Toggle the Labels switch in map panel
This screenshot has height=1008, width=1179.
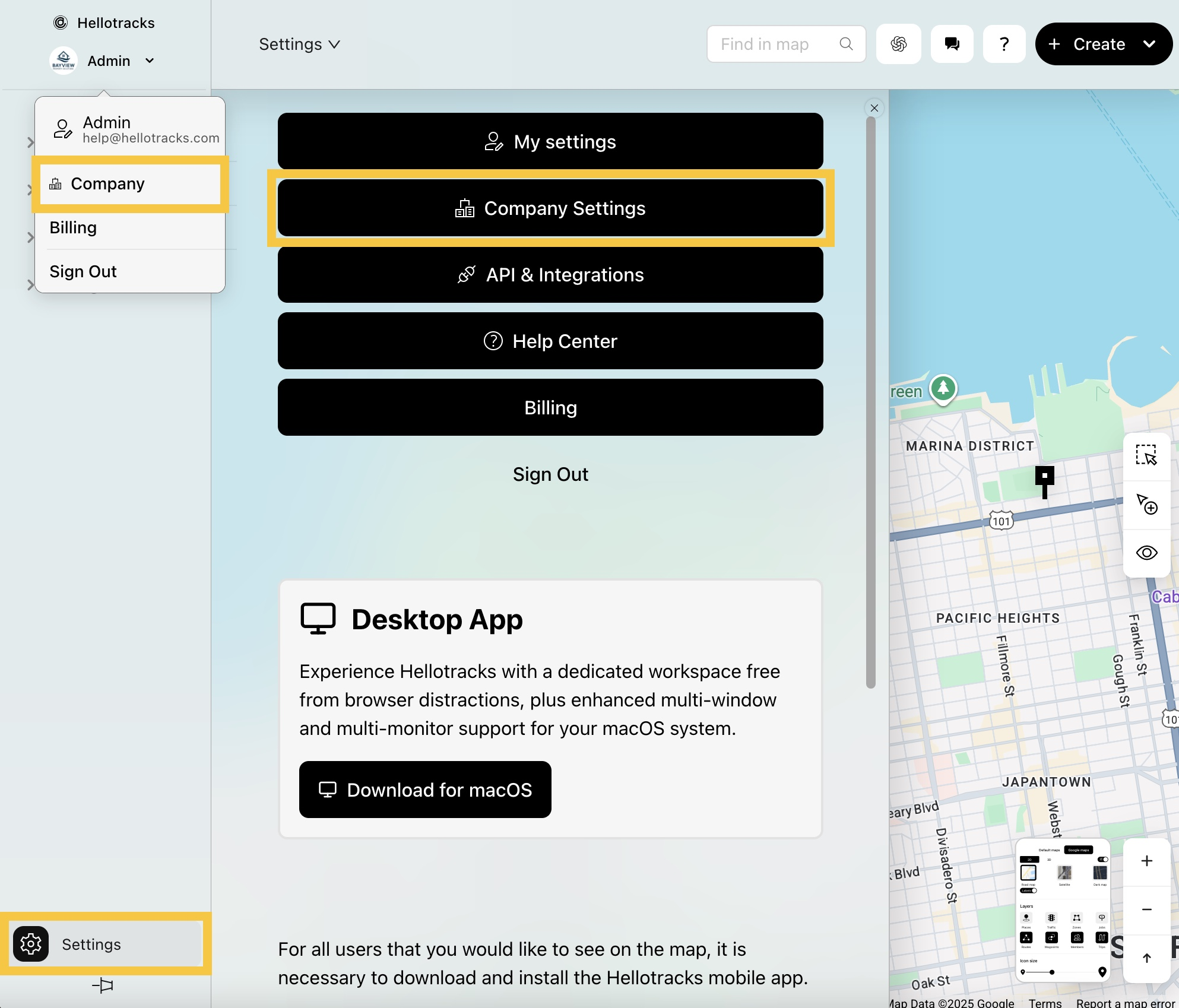[1029, 890]
